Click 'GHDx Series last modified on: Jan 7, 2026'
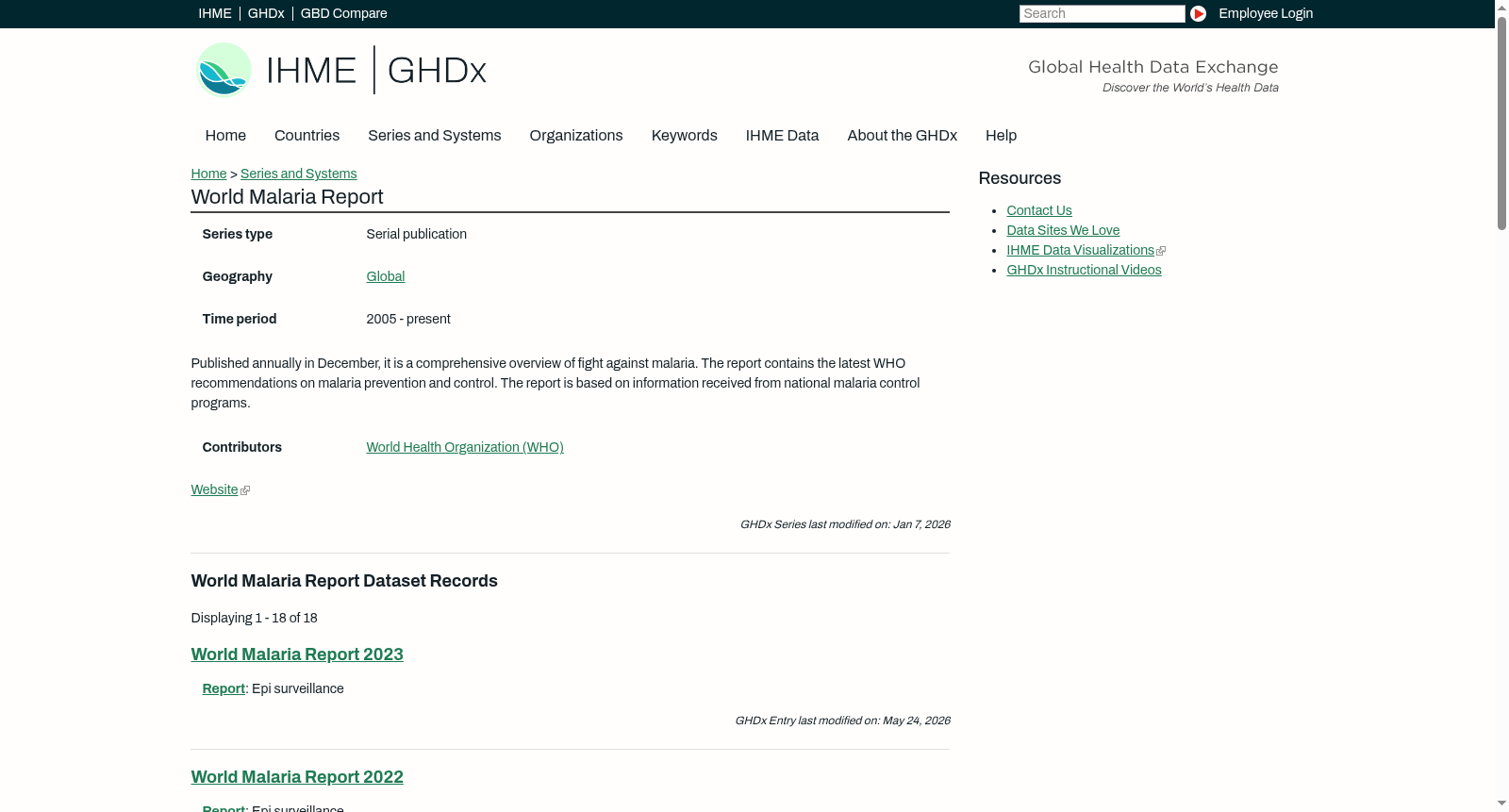Screen dimensions: 1509x812 click(845, 524)
